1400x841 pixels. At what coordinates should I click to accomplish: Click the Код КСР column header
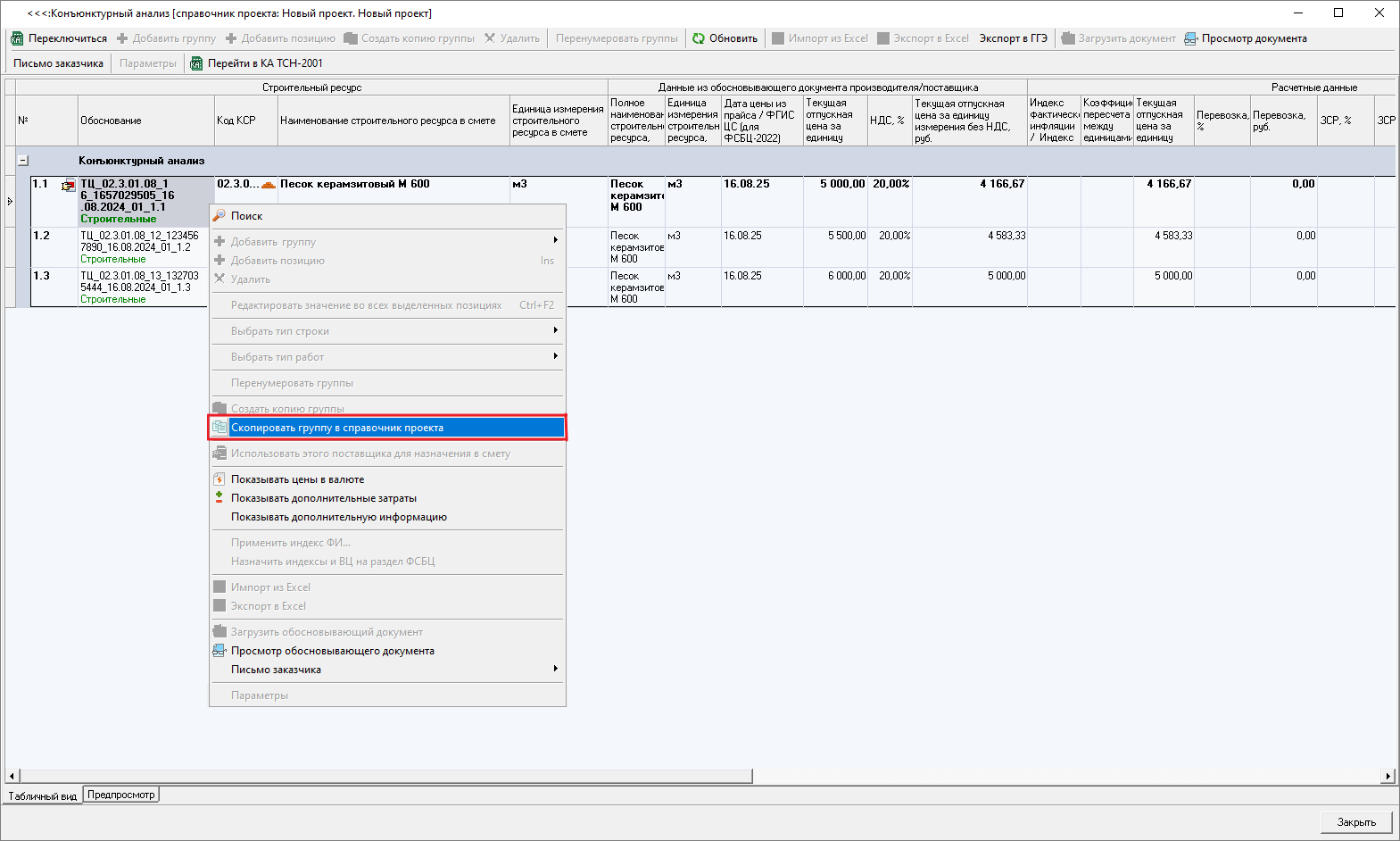pyautogui.click(x=246, y=121)
